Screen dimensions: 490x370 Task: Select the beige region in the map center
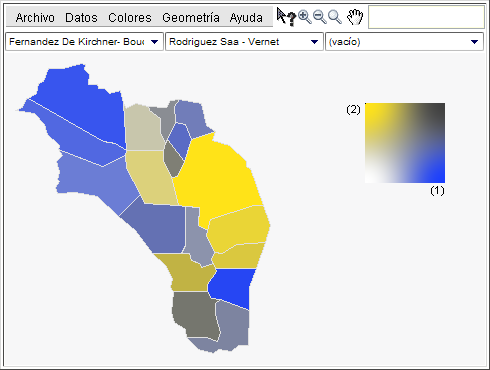pyautogui.click(x=153, y=178)
